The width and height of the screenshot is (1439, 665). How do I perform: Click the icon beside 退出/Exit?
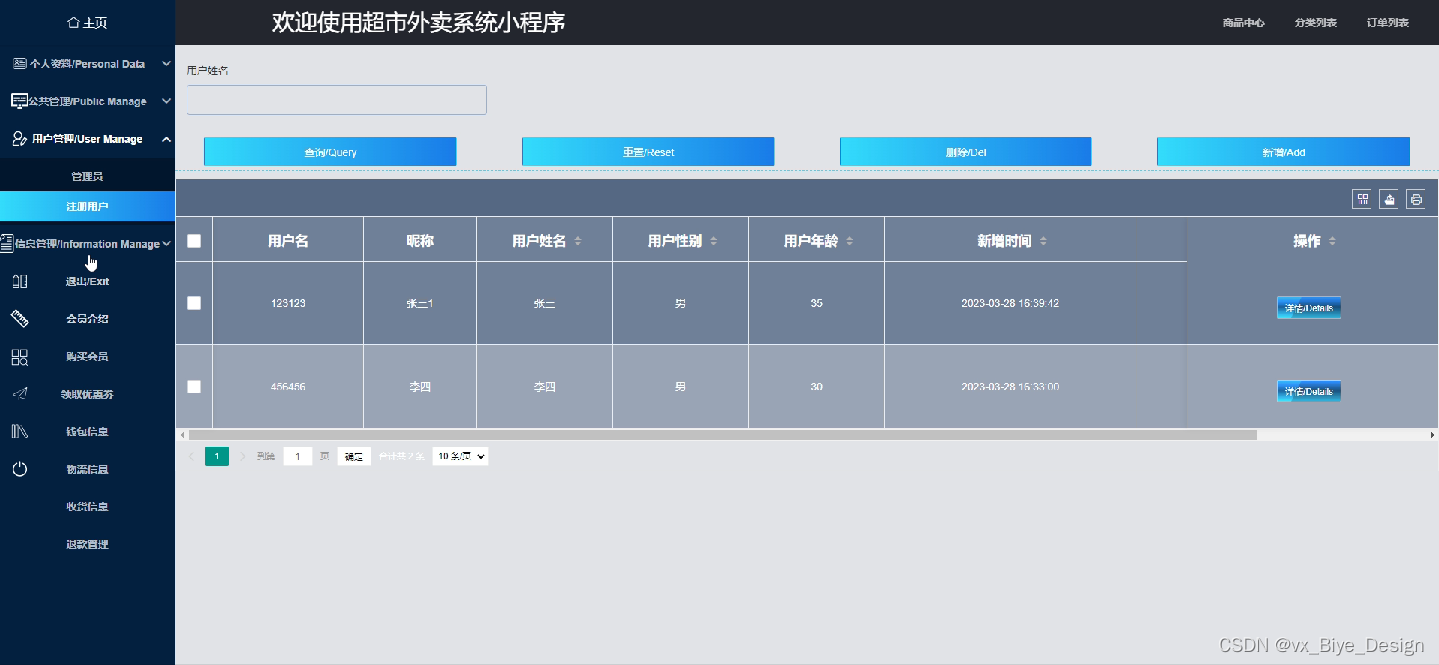tap(19, 282)
